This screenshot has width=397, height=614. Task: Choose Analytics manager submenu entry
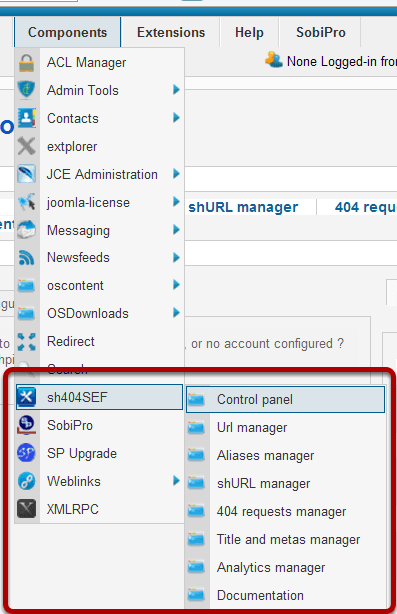coord(285,567)
